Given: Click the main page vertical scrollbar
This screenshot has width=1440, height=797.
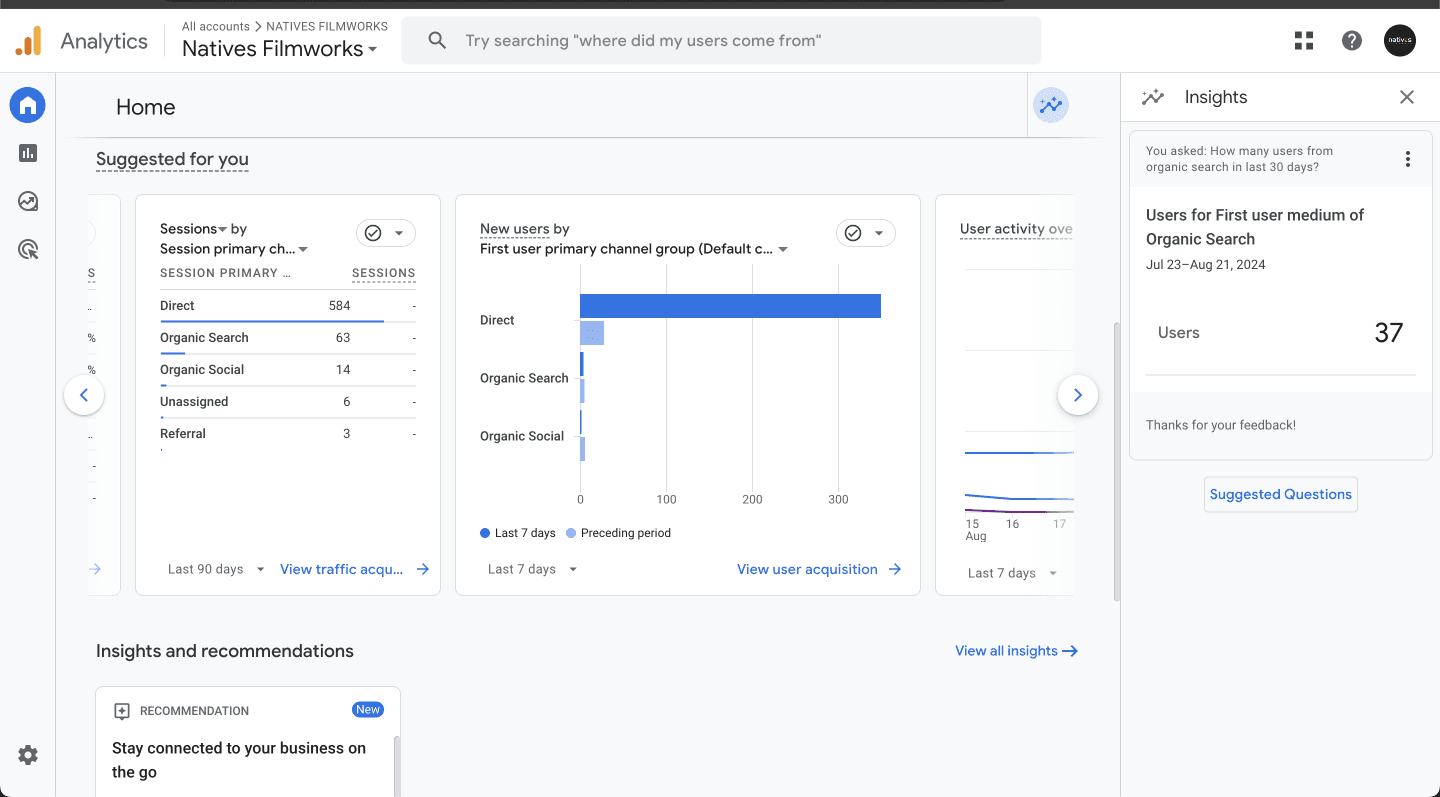Looking at the screenshot, I should [1116, 462].
